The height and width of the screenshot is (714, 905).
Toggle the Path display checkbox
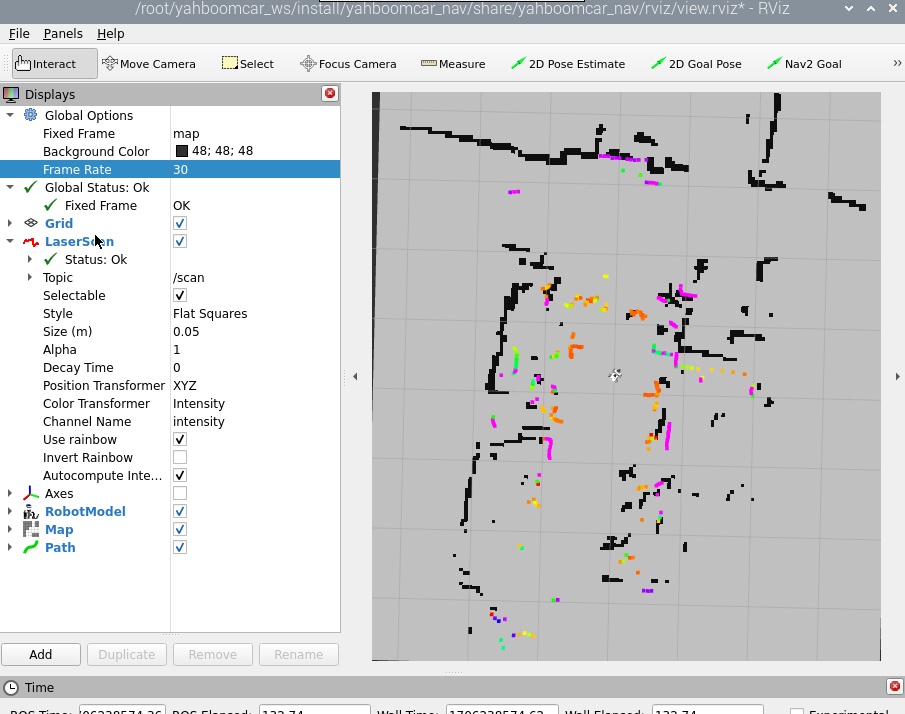click(x=179, y=547)
